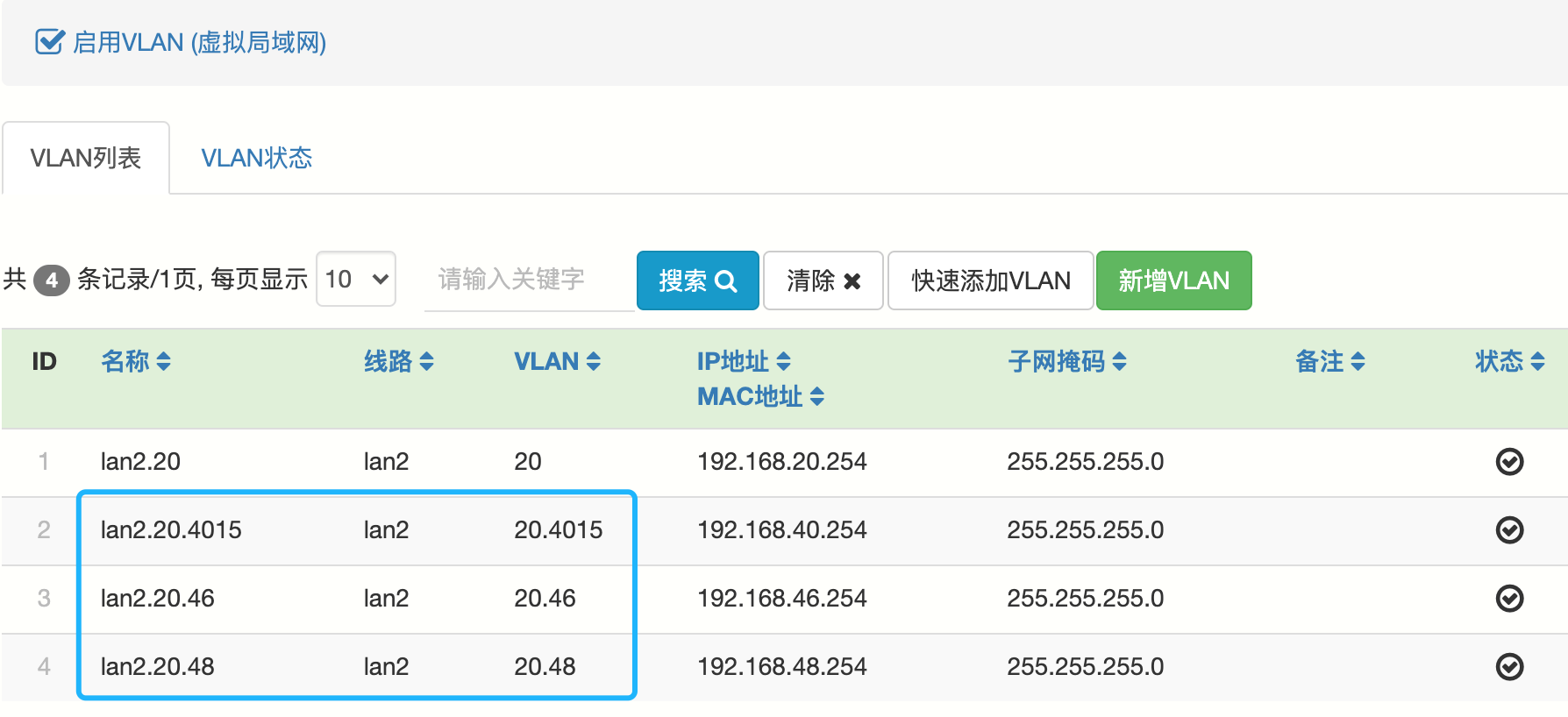Toggle status check for lan2.20 row
The image size is (1568, 717).
tap(1508, 462)
